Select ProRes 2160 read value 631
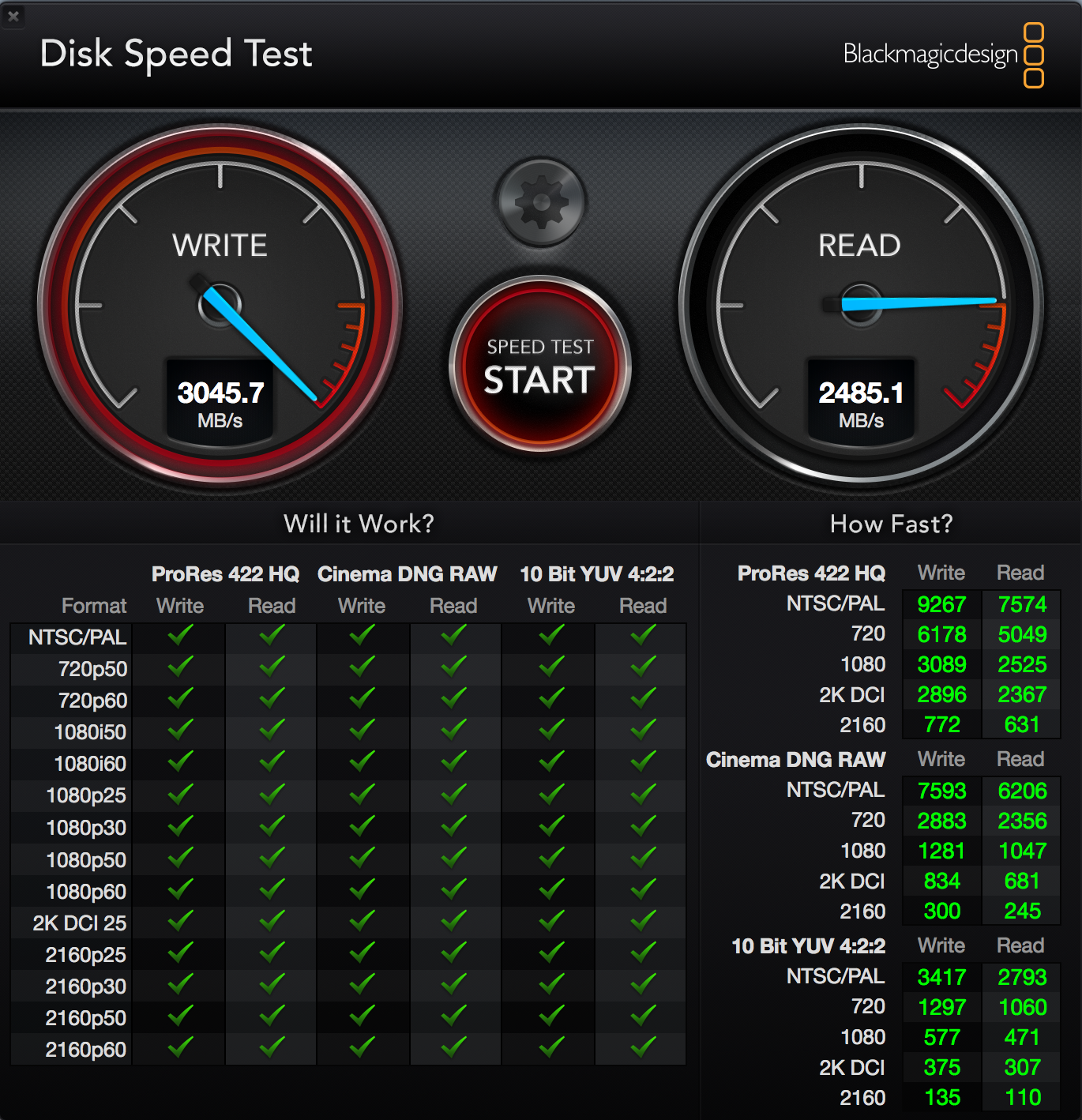Viewport: 1082px width, 1120px height. click(x=1022, y=724)
